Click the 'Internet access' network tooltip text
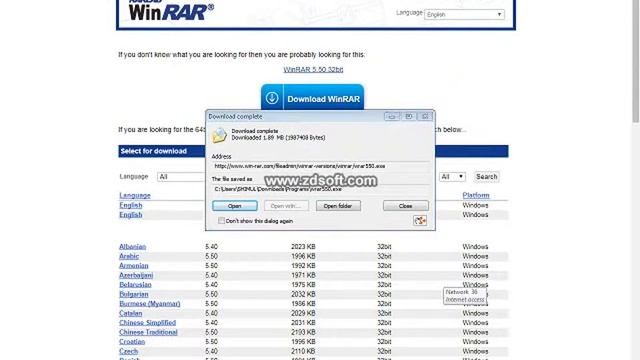Screen dimensions: 640x360 464,300
